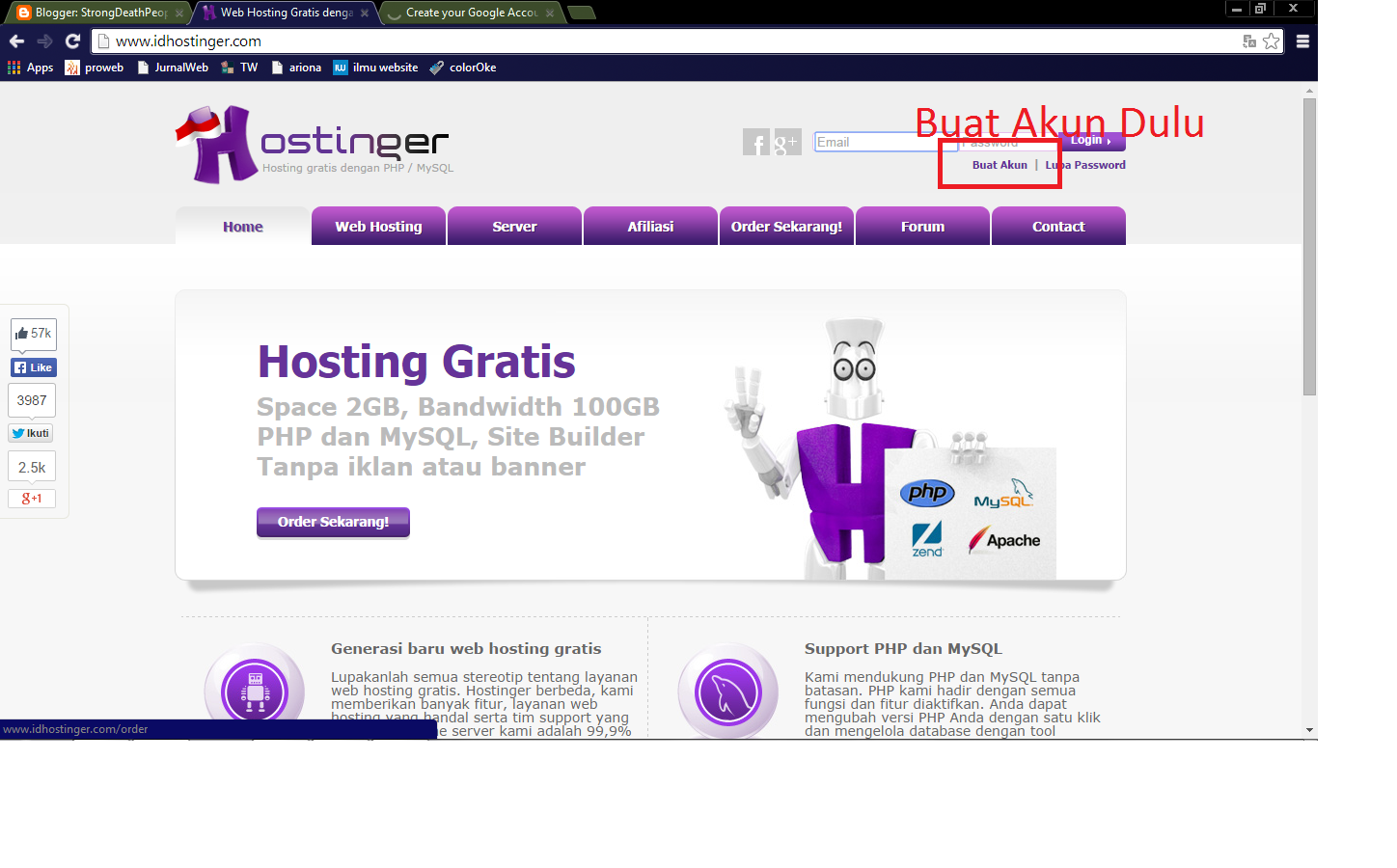This screenshot has width=1397, height=868.
Task: Switch to the Create your Google Account tab
Action: point(471,13)
